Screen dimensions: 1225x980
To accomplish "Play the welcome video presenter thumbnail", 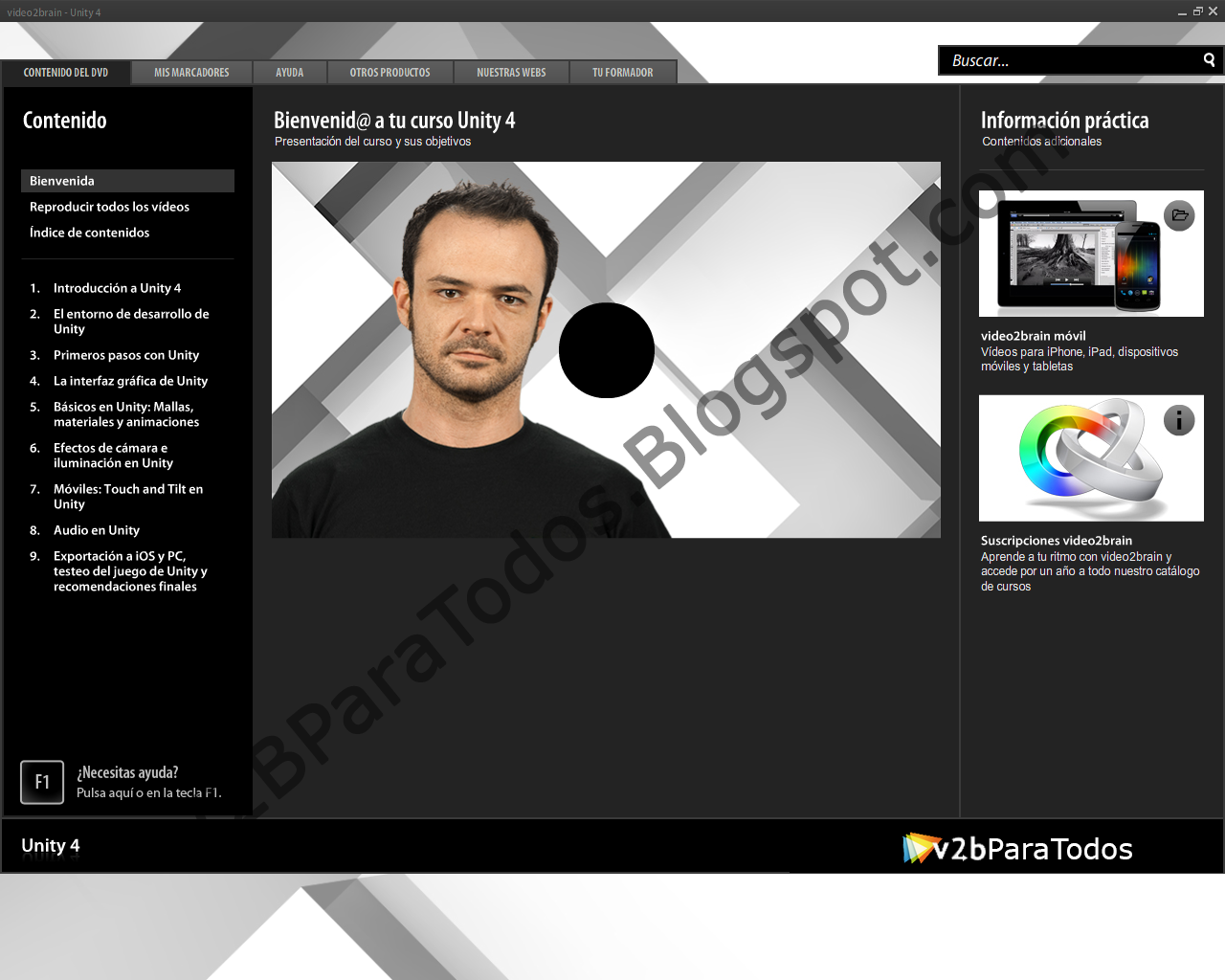I will [606, 350].
